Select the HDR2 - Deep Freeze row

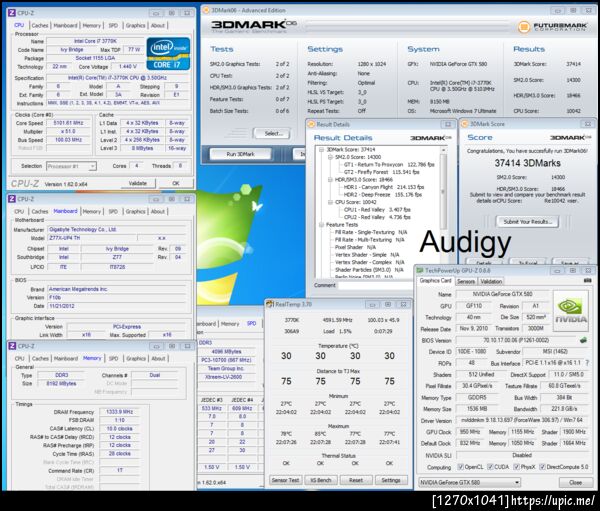pyautogui.click(x=383, y=195)
